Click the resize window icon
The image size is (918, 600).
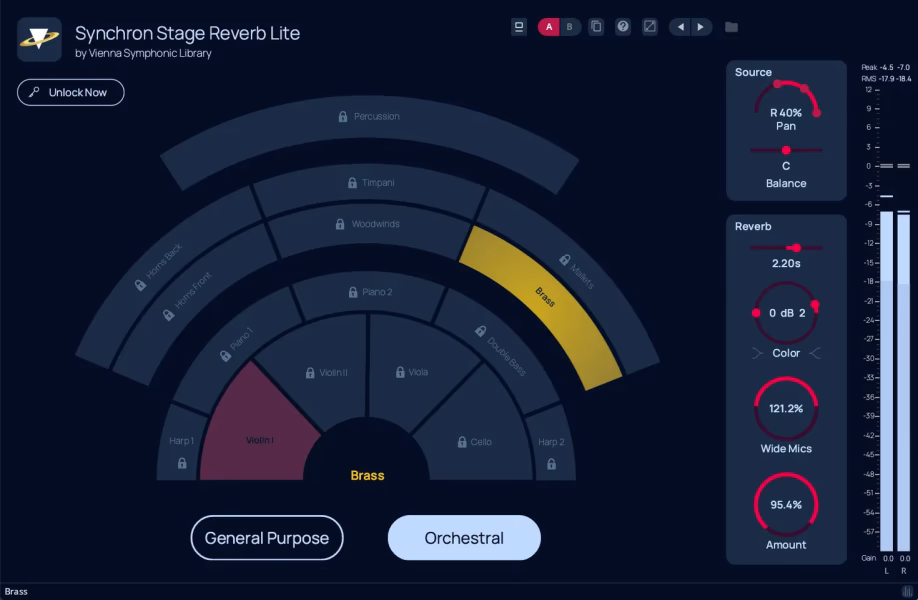click(x=650, y=27)
